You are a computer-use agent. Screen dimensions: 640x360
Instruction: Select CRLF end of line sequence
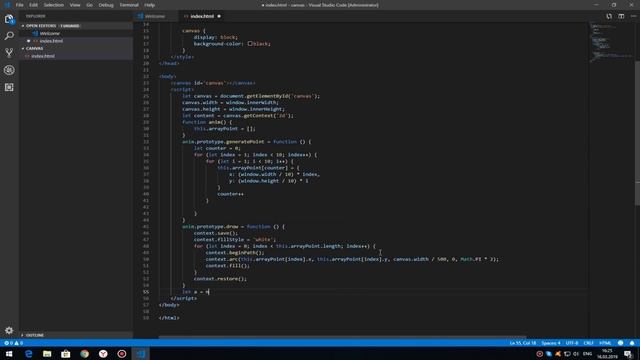click(588, 343)
